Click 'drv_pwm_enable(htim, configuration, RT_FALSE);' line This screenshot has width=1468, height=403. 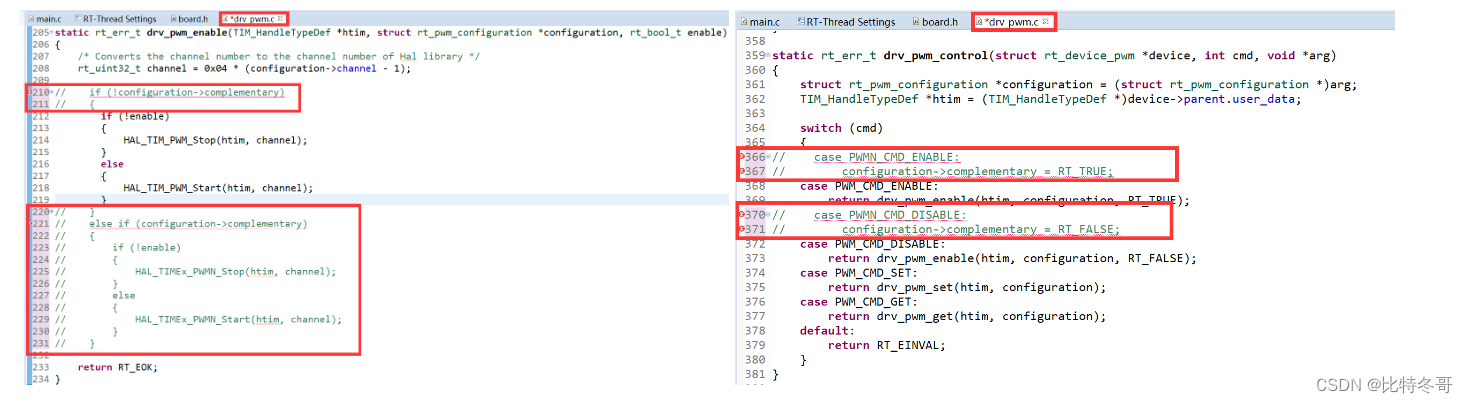click(x=1037, y=259)
